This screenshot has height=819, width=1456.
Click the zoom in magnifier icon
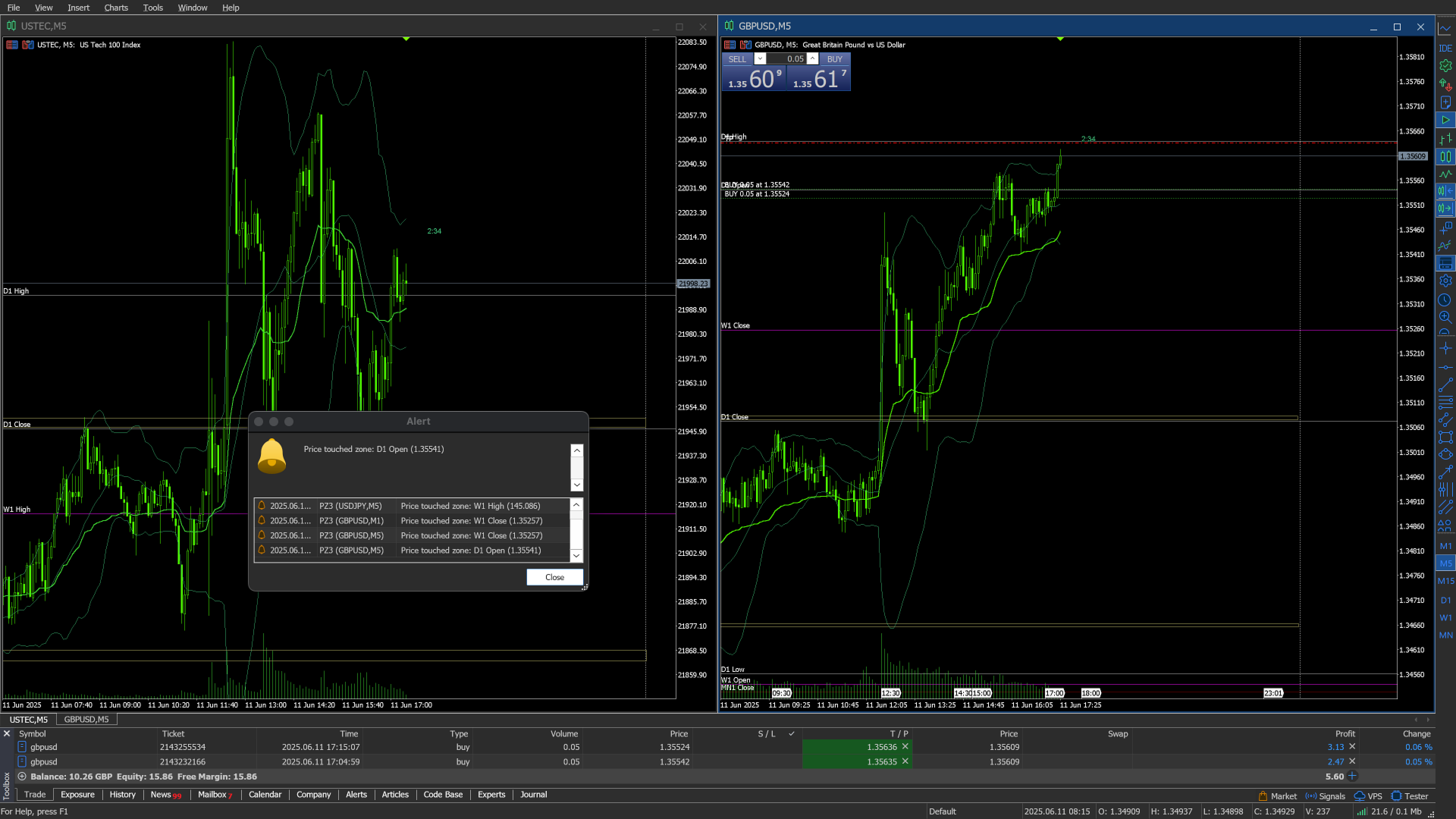[x=1445, y=317]
